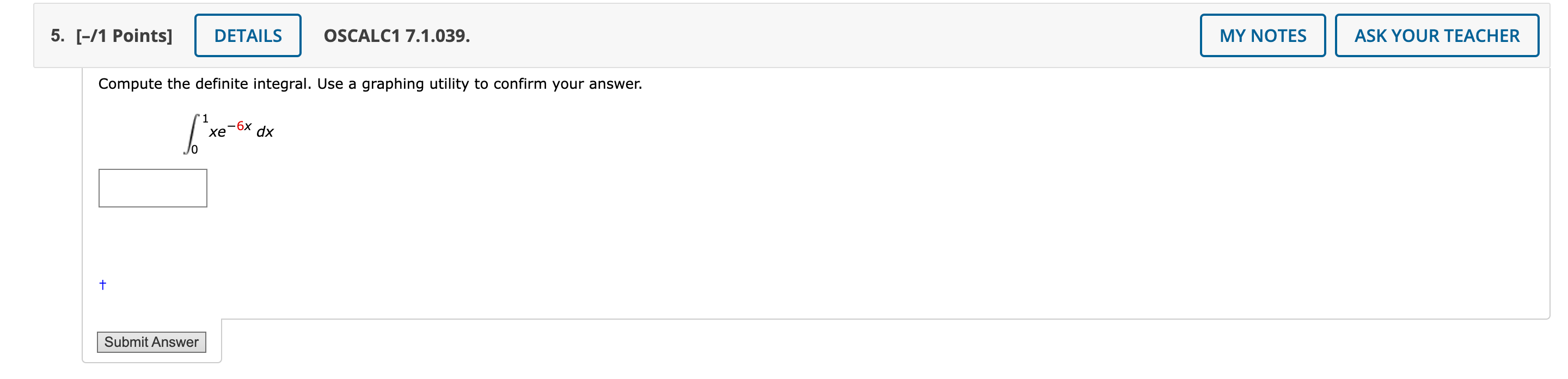Select the answer entry box before typing
The height and width of the screenshot is (379, 1568).
[152, 187]
